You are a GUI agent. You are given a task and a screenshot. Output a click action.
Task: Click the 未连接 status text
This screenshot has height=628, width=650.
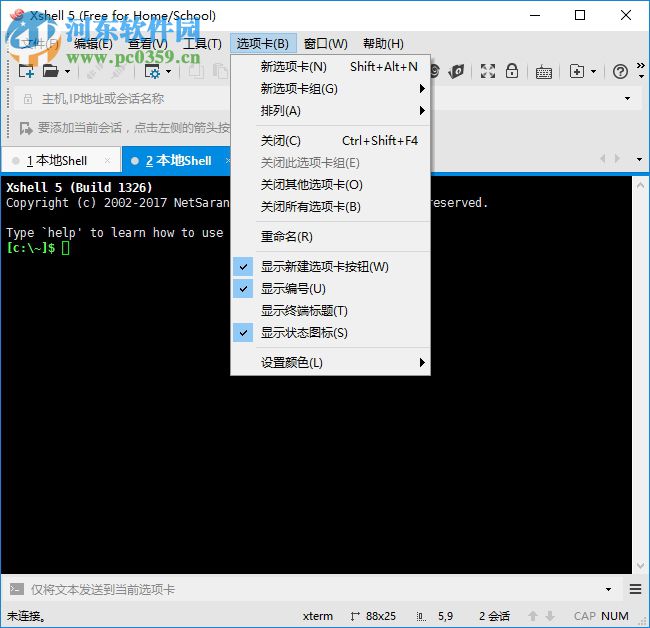click(25, 616)
